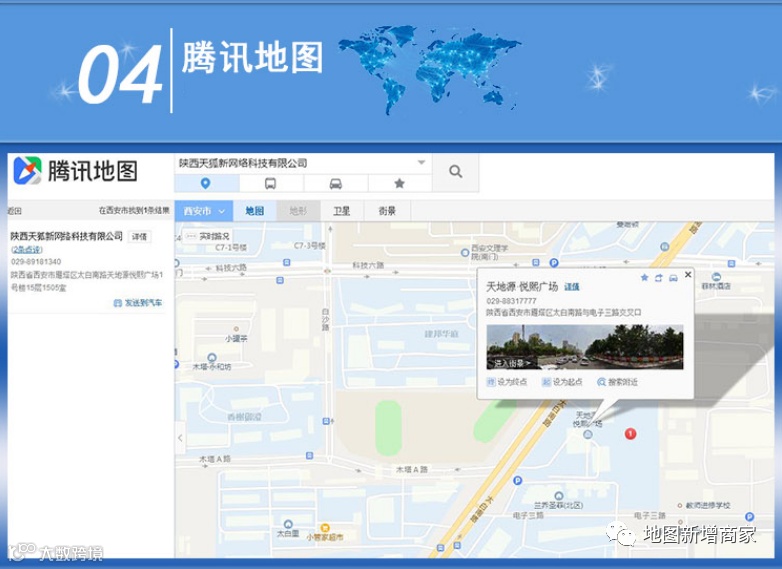Click the 太白里 map marker
The height and width of the screenshot is (569, 782).
(x=288, y=524)
